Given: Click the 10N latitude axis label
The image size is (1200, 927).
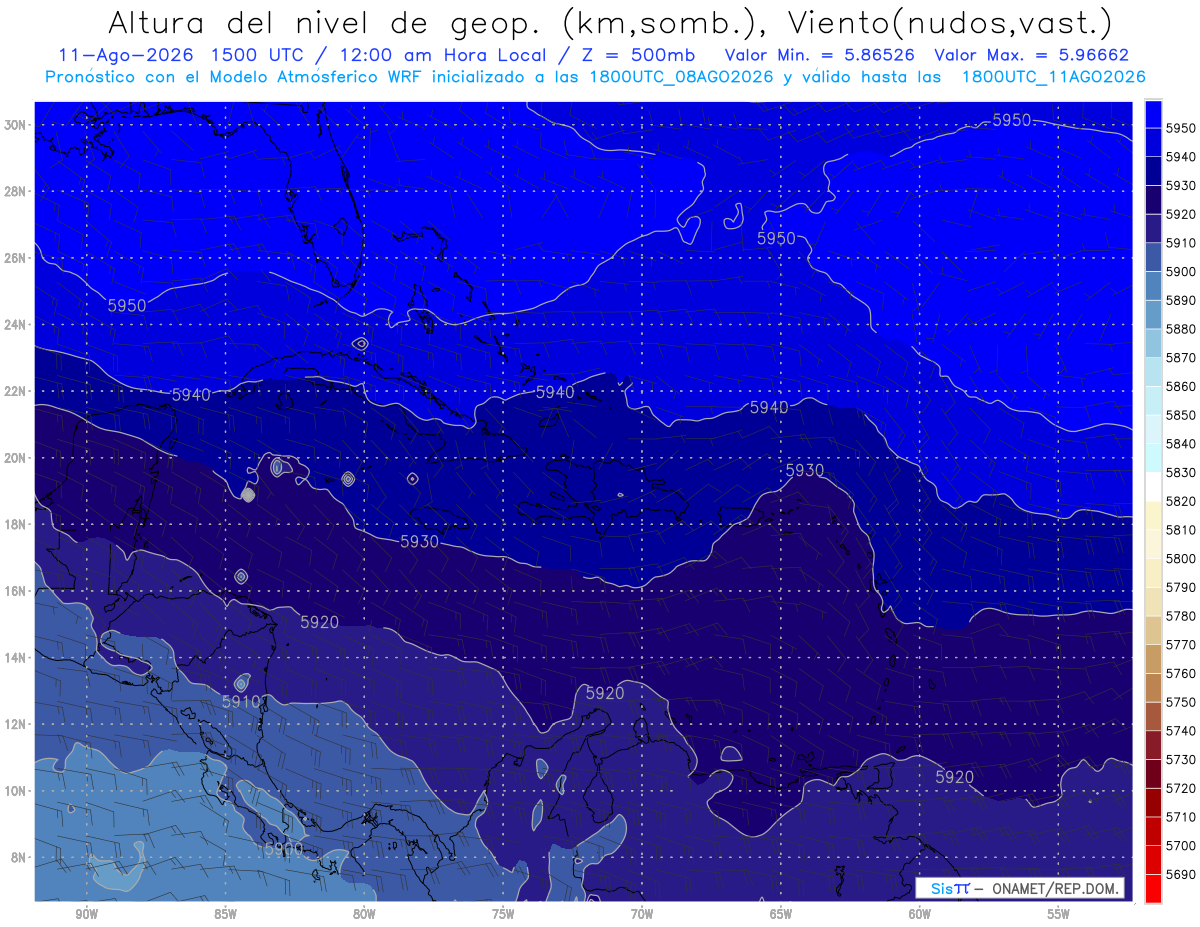Looking at the screenshot, I should click(16, 791).
